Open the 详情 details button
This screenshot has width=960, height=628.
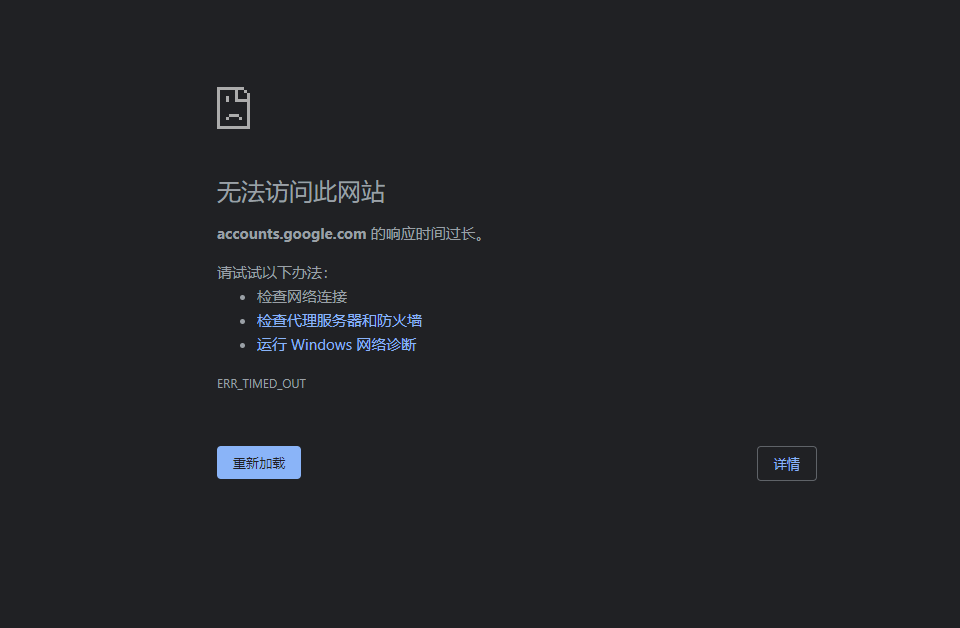(x=786, y=464)
